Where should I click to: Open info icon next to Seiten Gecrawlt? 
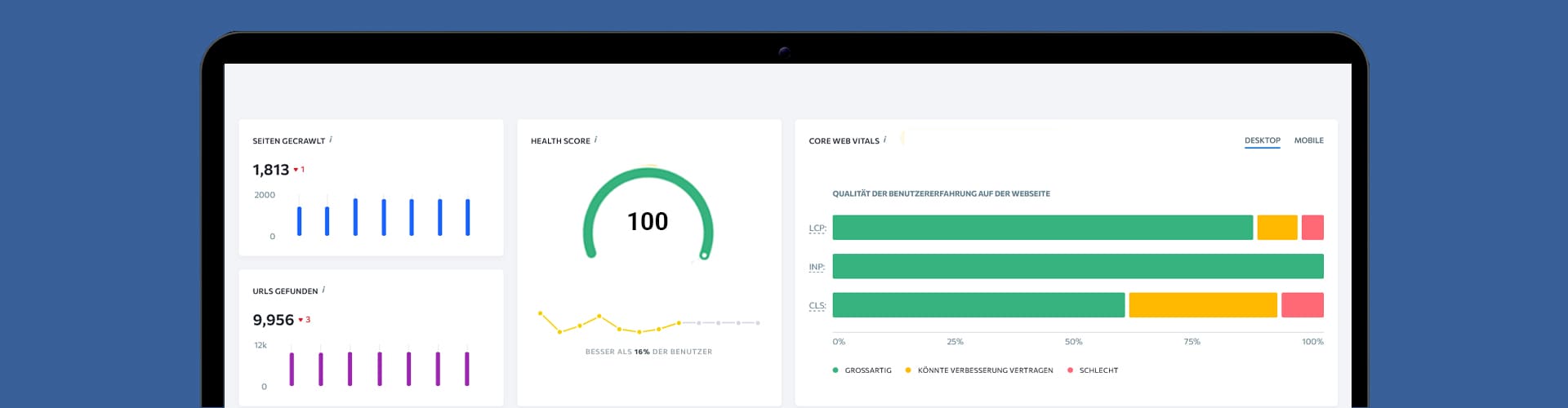coord(331,140)
